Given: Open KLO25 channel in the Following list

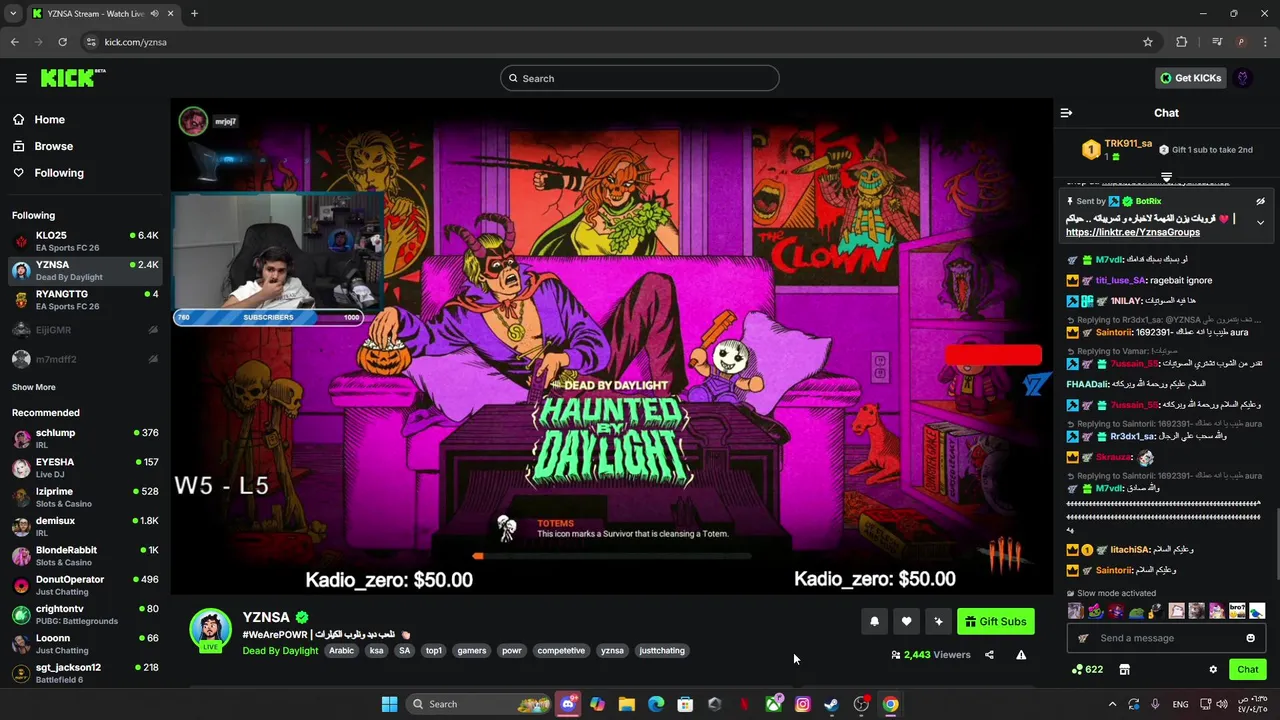Looking at the screenshot, I should [85, 241].
